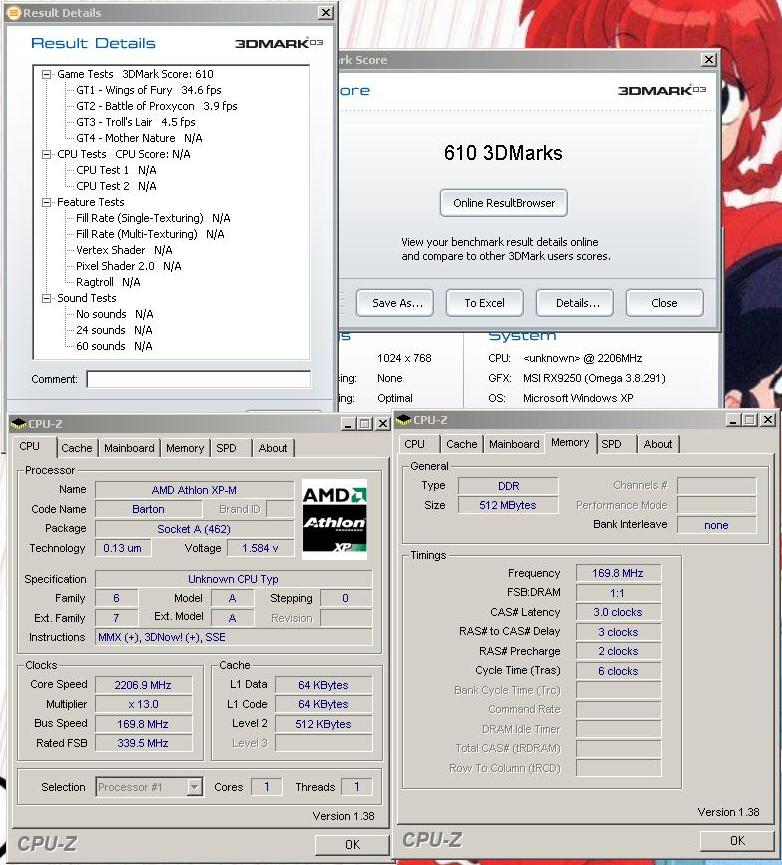Click the CAS# Latency 3.0 clocks value

[x=618, y=612]
